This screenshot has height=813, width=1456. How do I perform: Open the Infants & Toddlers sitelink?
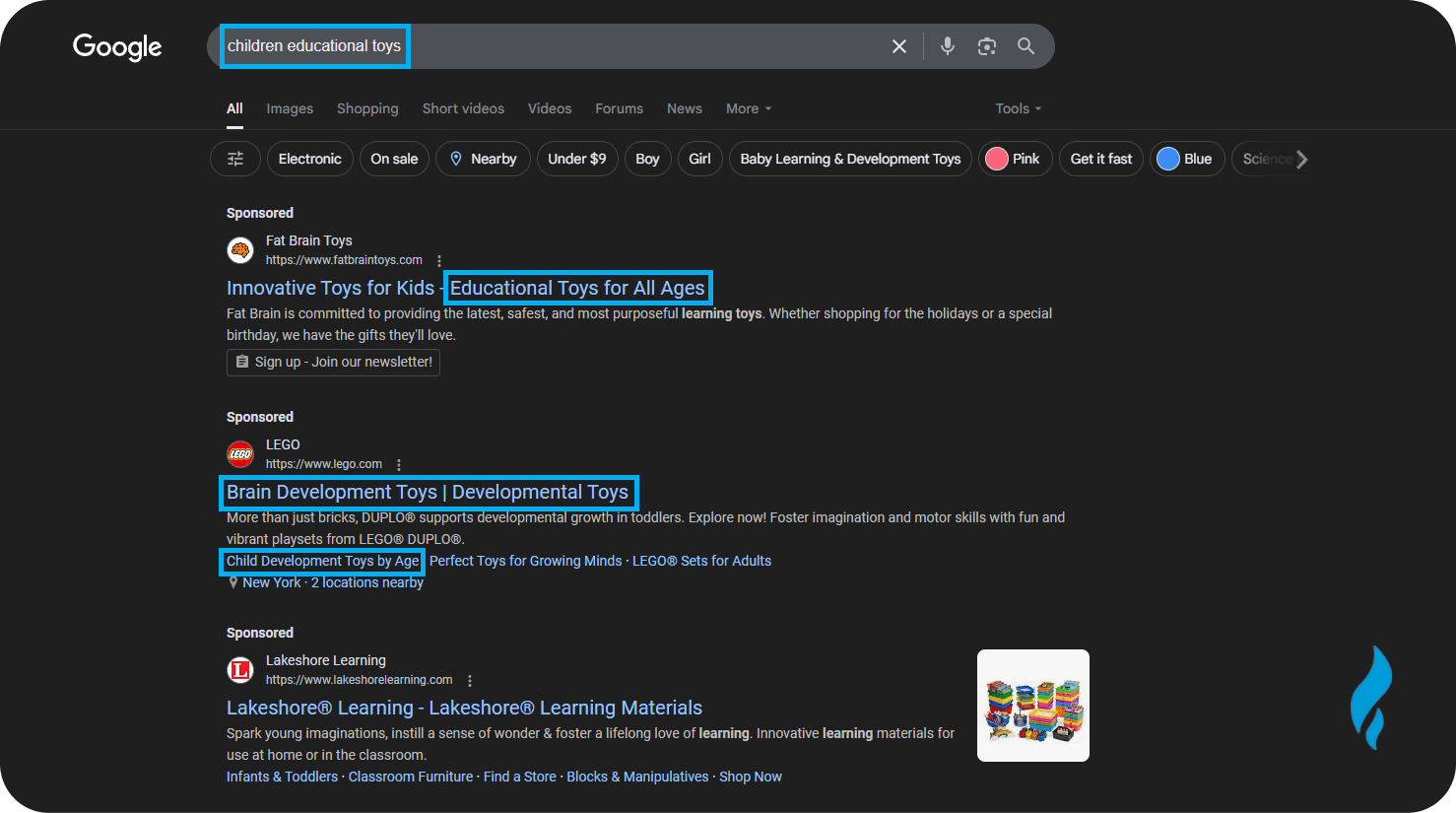(282, 777)
